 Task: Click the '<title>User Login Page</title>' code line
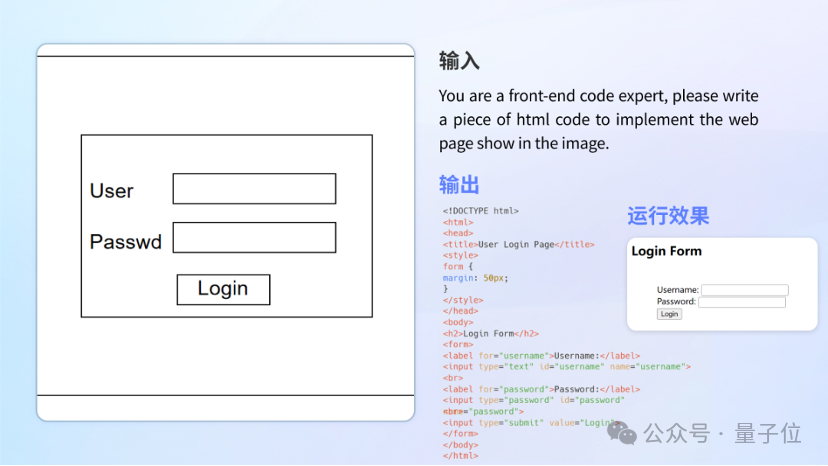coord(519,244)
